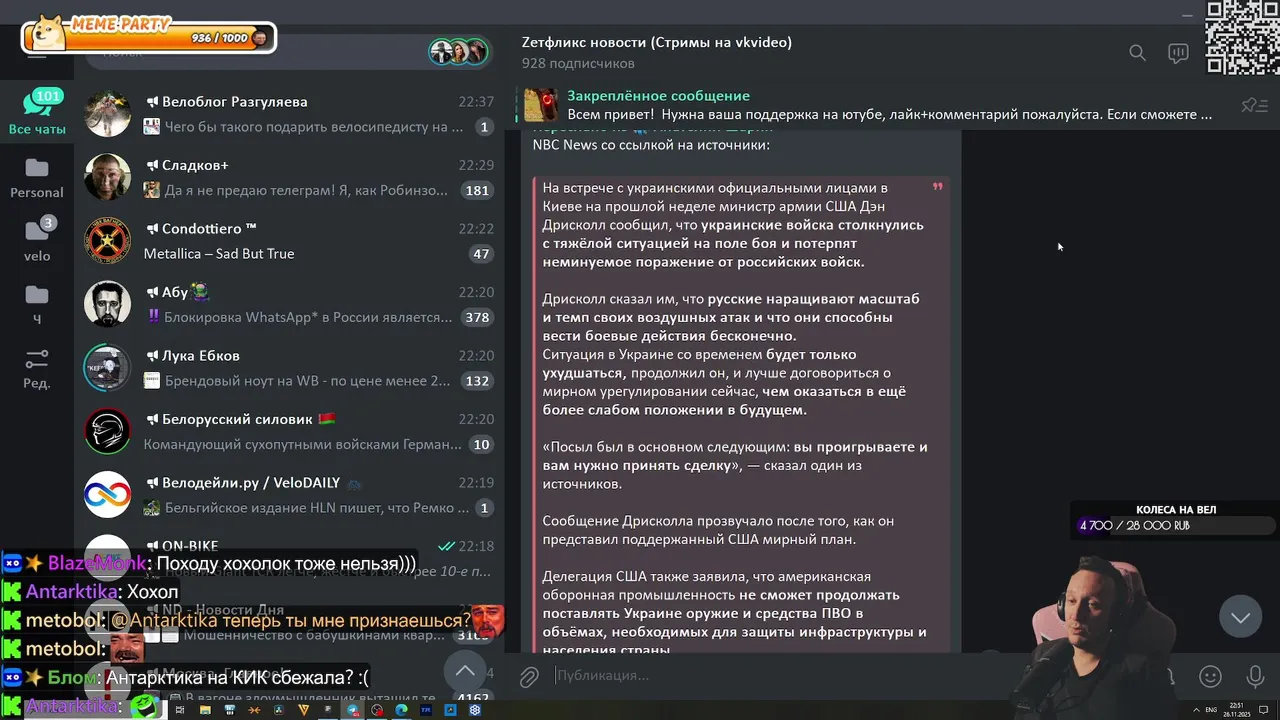
Task: Click message line NBC News со ссылкой
Action: [x=651, y=145]
